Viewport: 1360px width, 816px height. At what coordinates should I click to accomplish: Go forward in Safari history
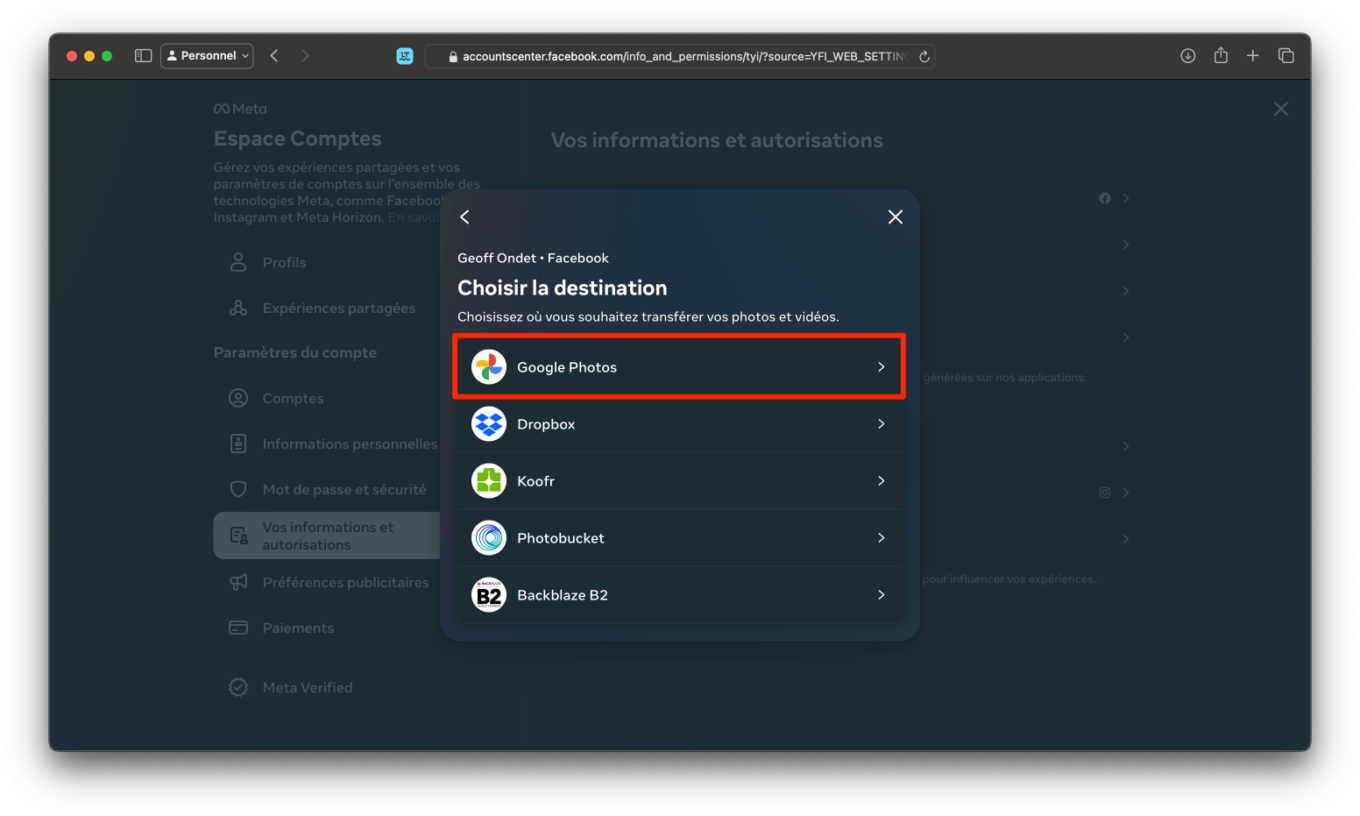(305, 56)
